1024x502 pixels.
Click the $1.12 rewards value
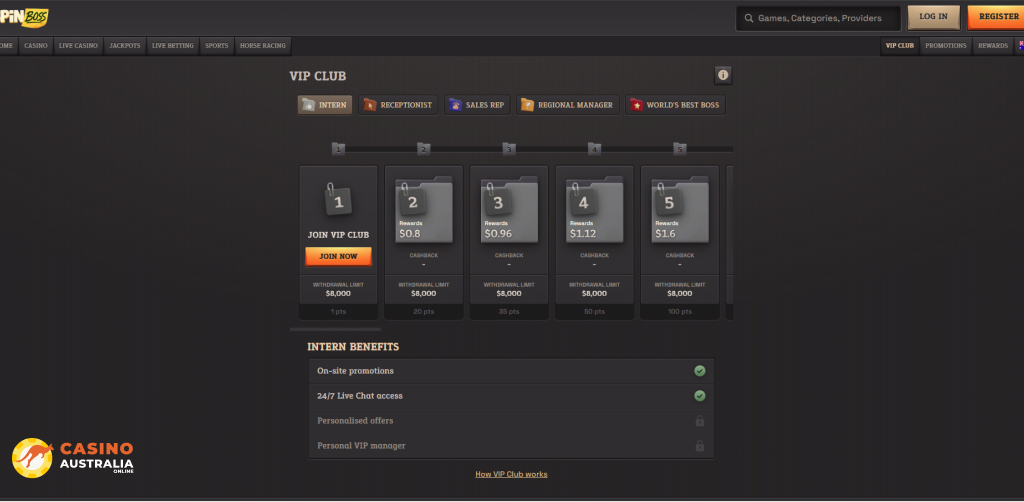(x=583, y=234)
